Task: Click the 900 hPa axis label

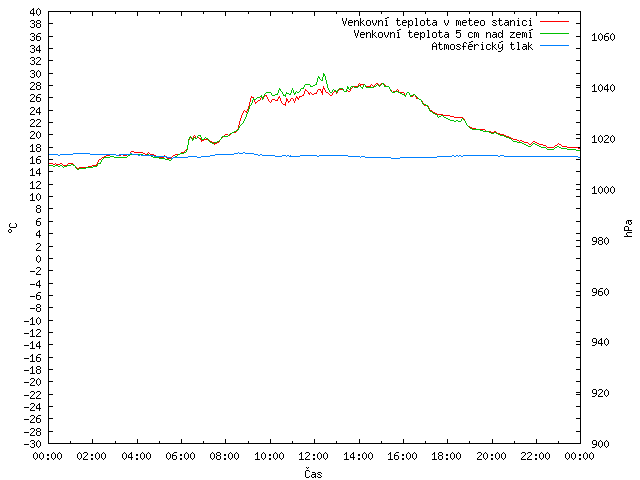Action: click(x=600, y=444)
